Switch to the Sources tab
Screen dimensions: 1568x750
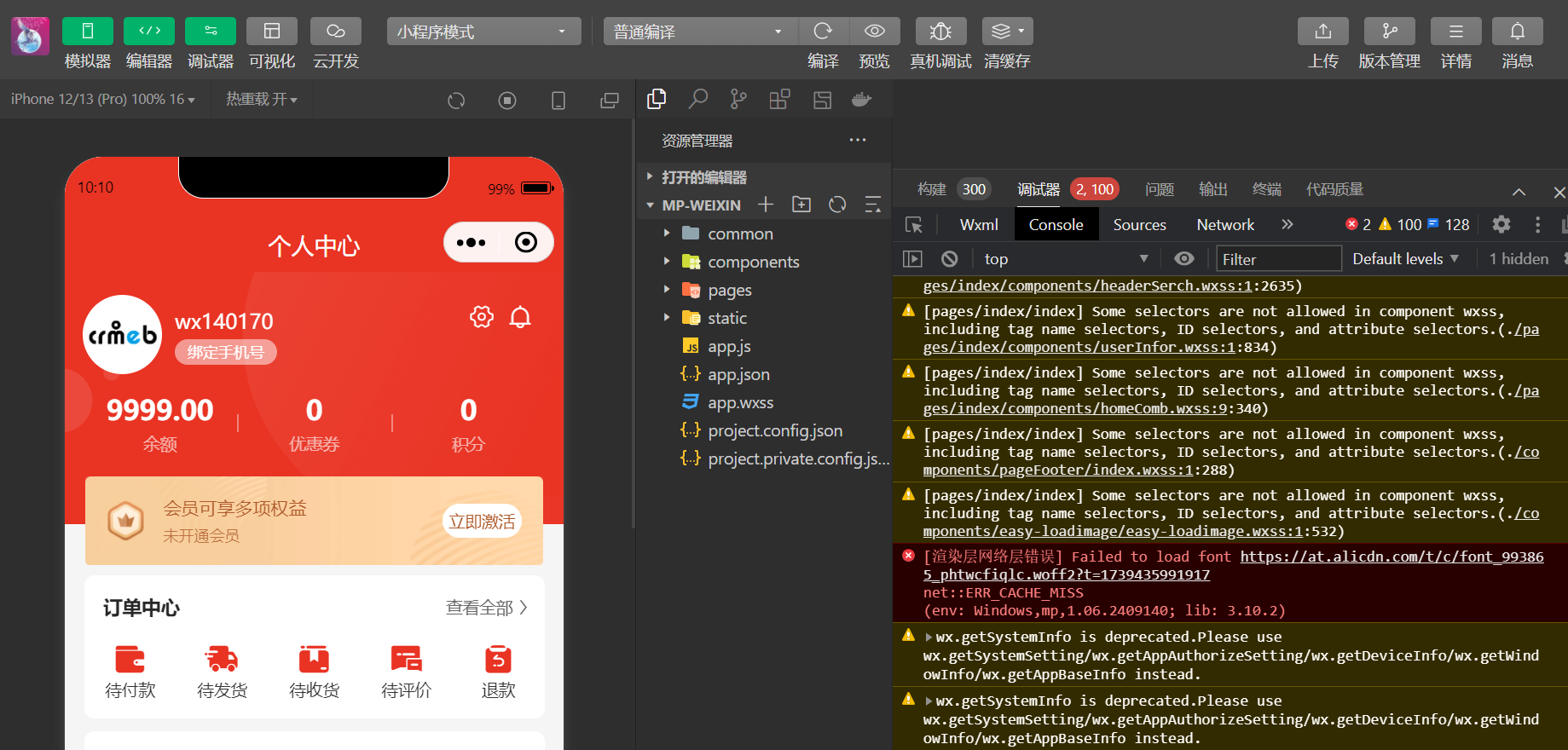coord(1139,225)
